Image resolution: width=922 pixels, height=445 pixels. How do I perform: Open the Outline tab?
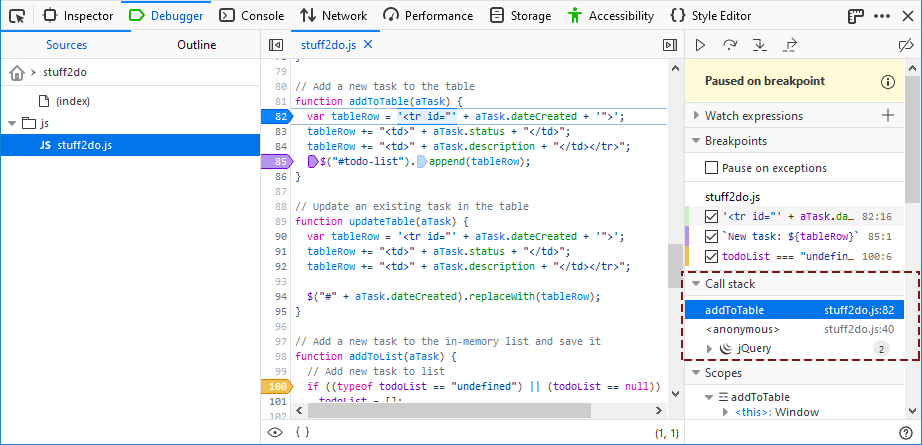[196, 45]
